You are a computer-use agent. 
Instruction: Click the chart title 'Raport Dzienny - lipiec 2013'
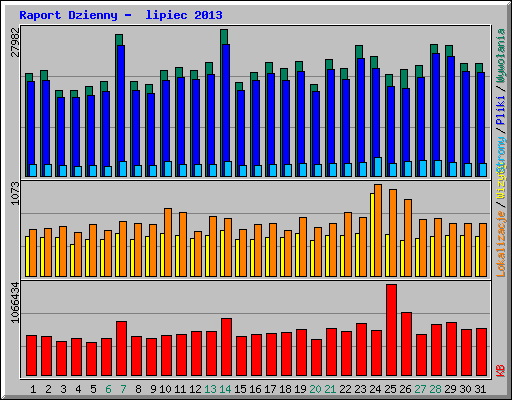pos(121,15)
